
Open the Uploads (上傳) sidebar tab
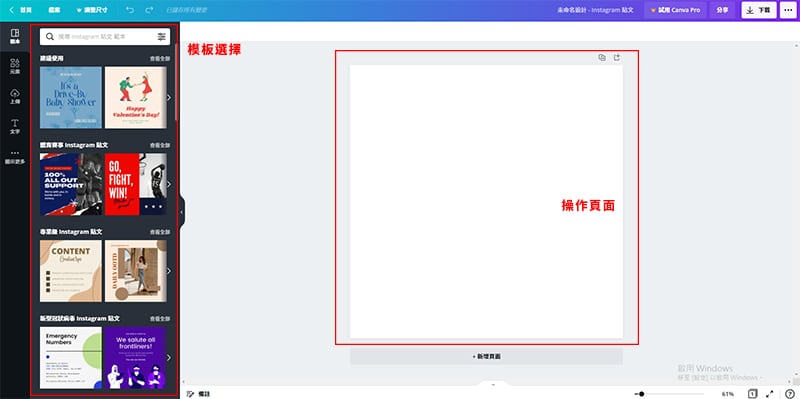(x=15, y=96)
